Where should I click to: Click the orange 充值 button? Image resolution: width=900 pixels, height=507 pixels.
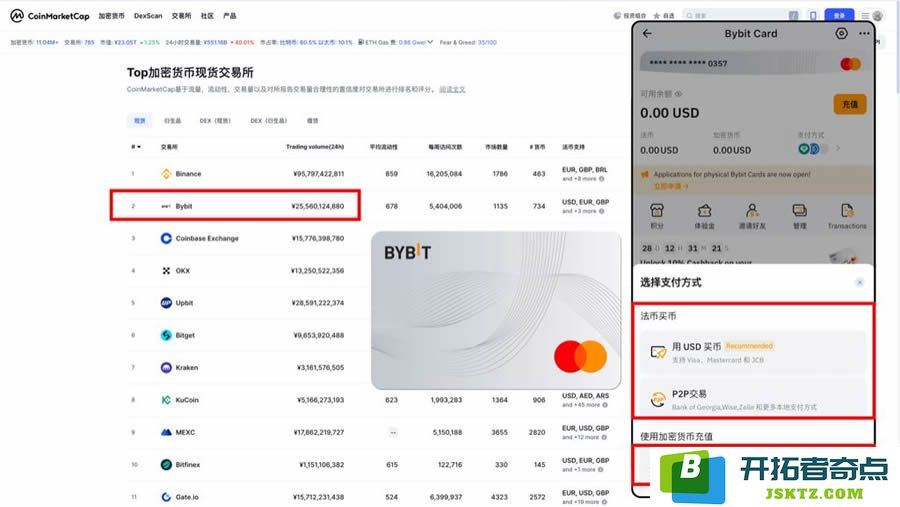849,105
